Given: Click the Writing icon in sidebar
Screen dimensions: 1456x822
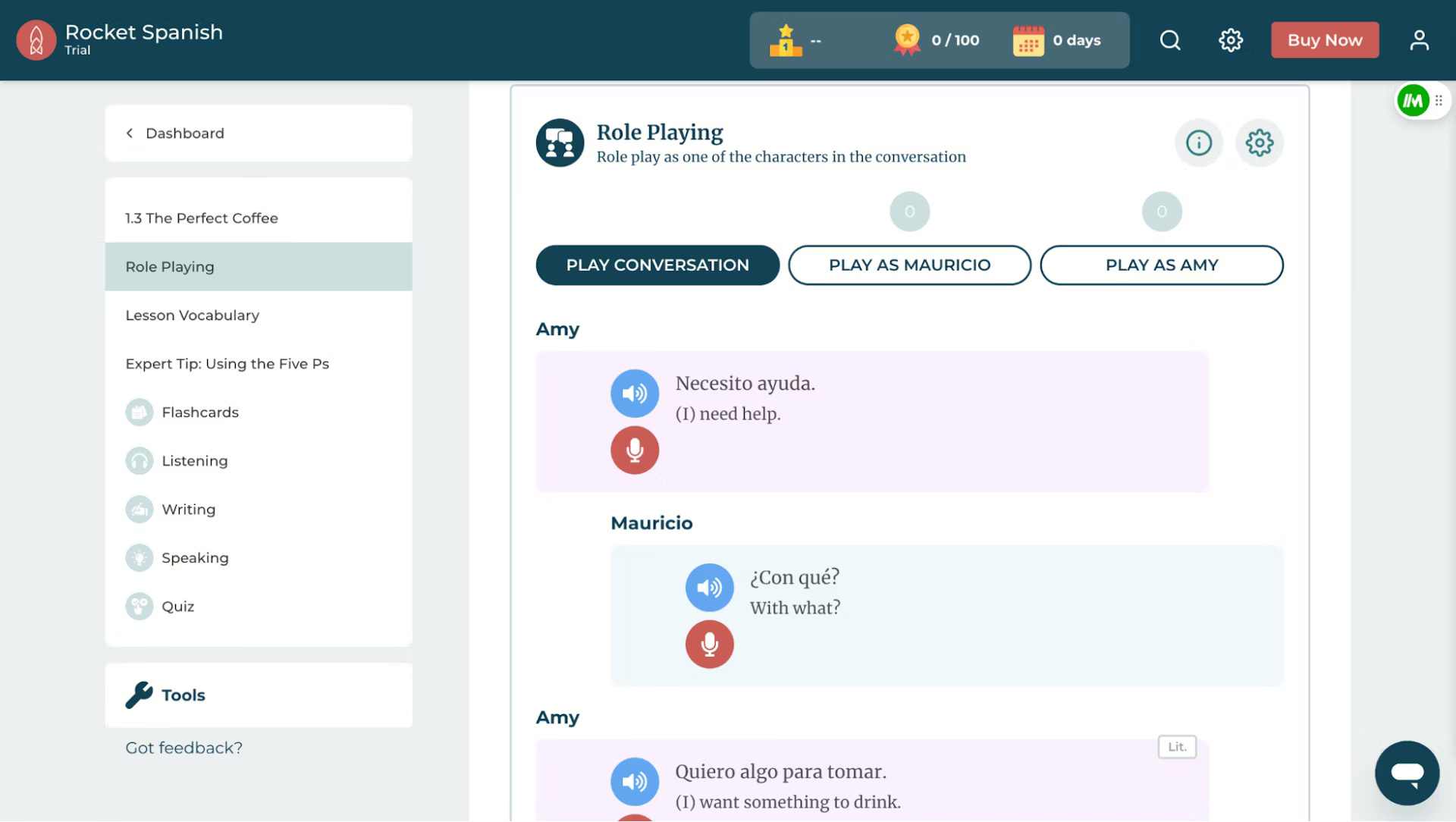Looking at the screenshot, I should point(140,510).
